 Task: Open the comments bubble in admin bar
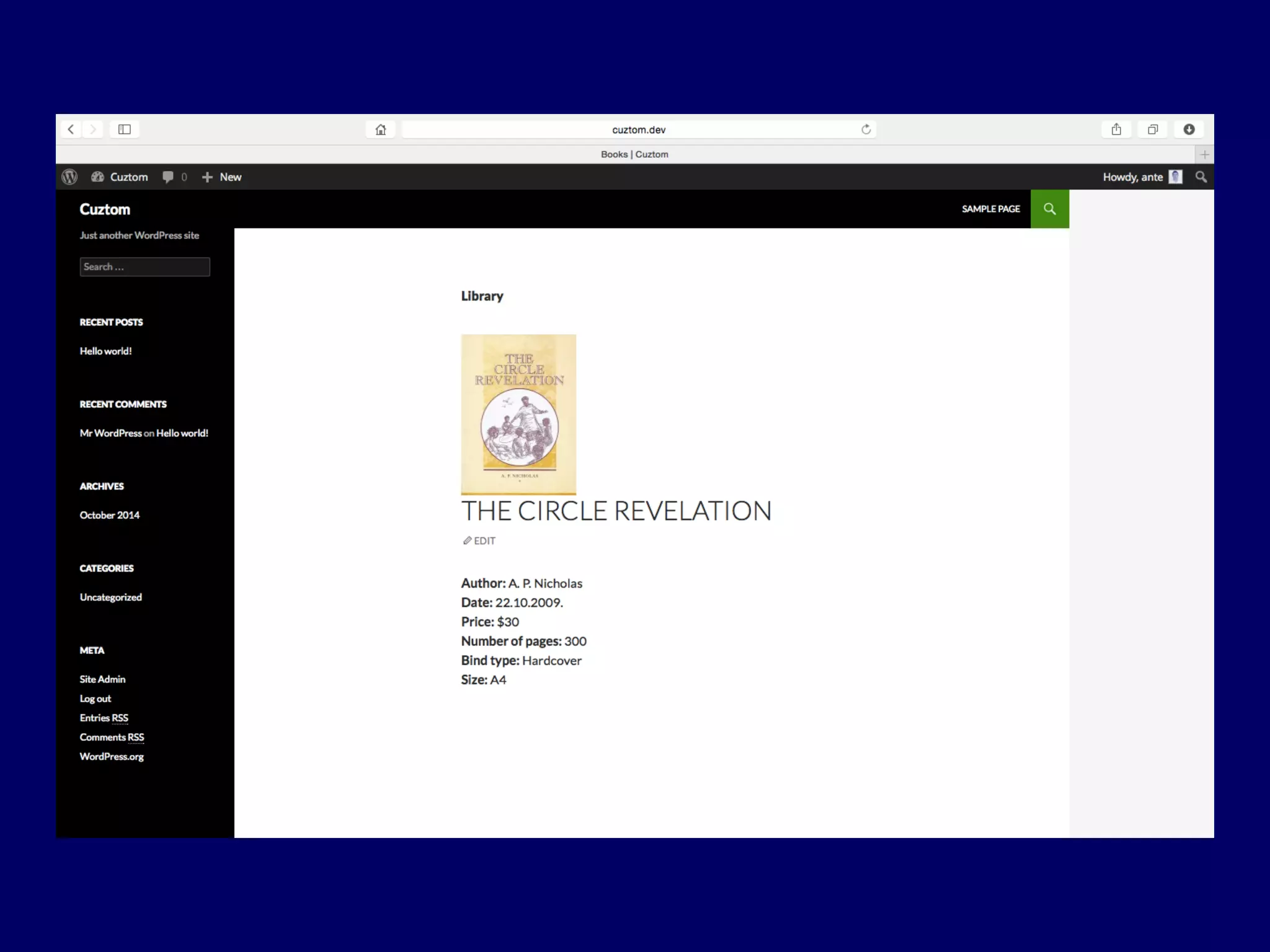tap(174, 177)
